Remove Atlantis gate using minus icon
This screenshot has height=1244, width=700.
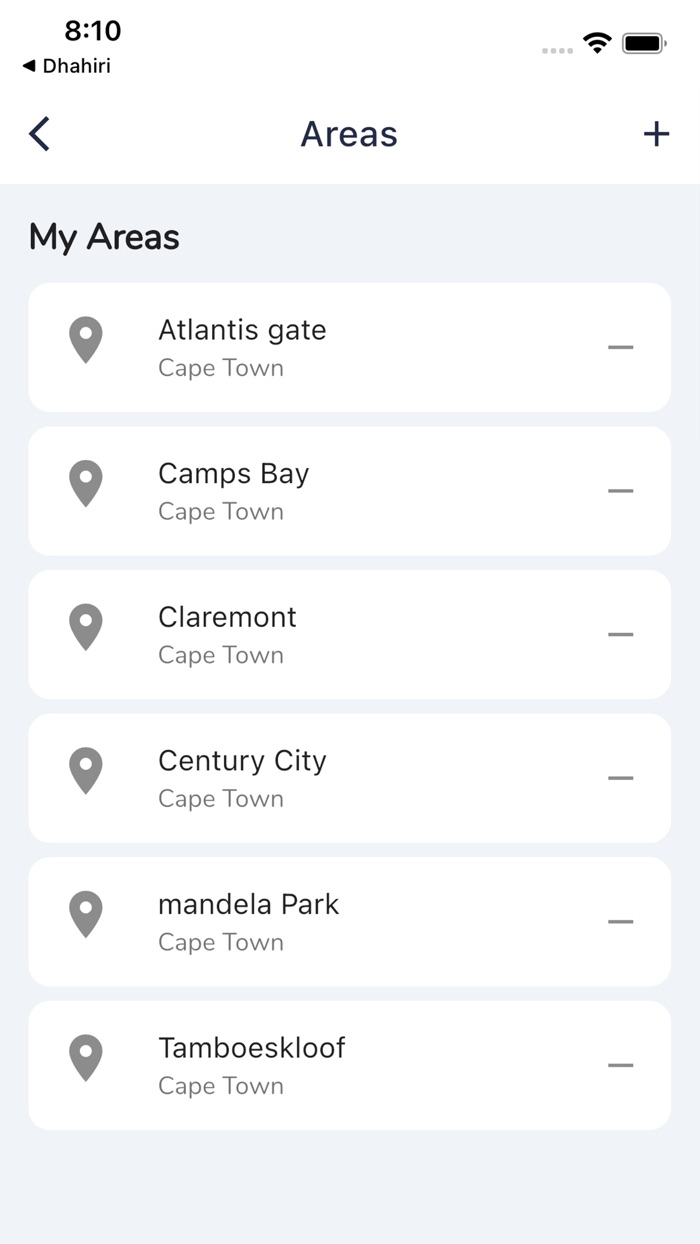tap(620, 347)
